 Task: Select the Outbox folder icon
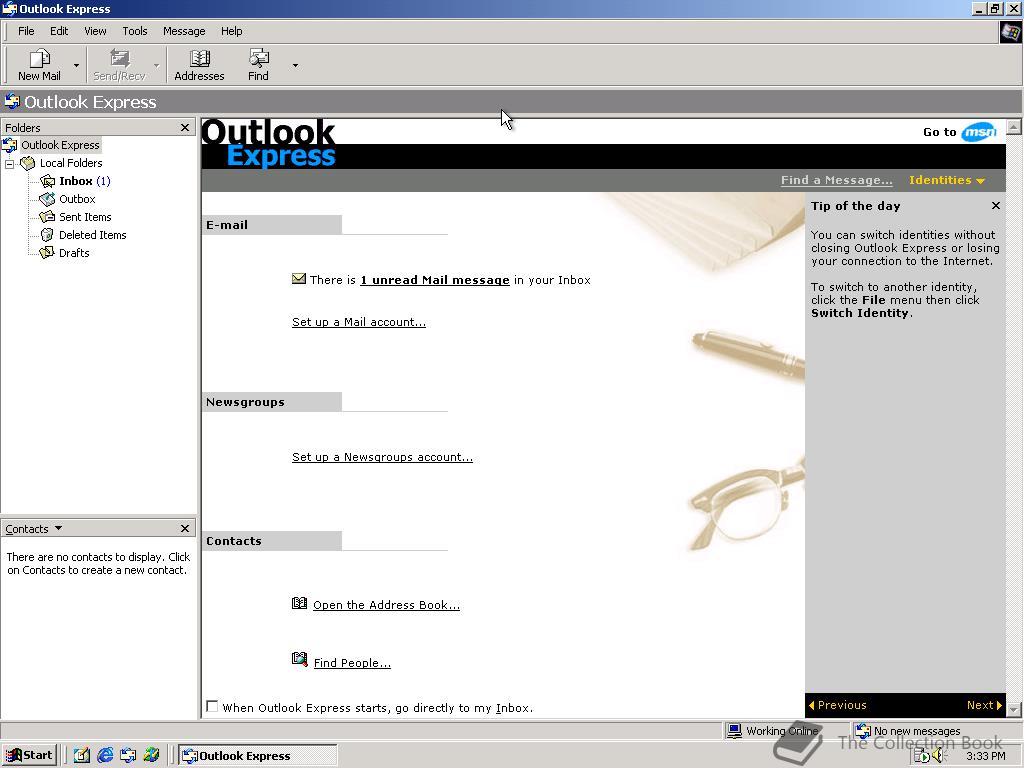(x=47, y=199)
